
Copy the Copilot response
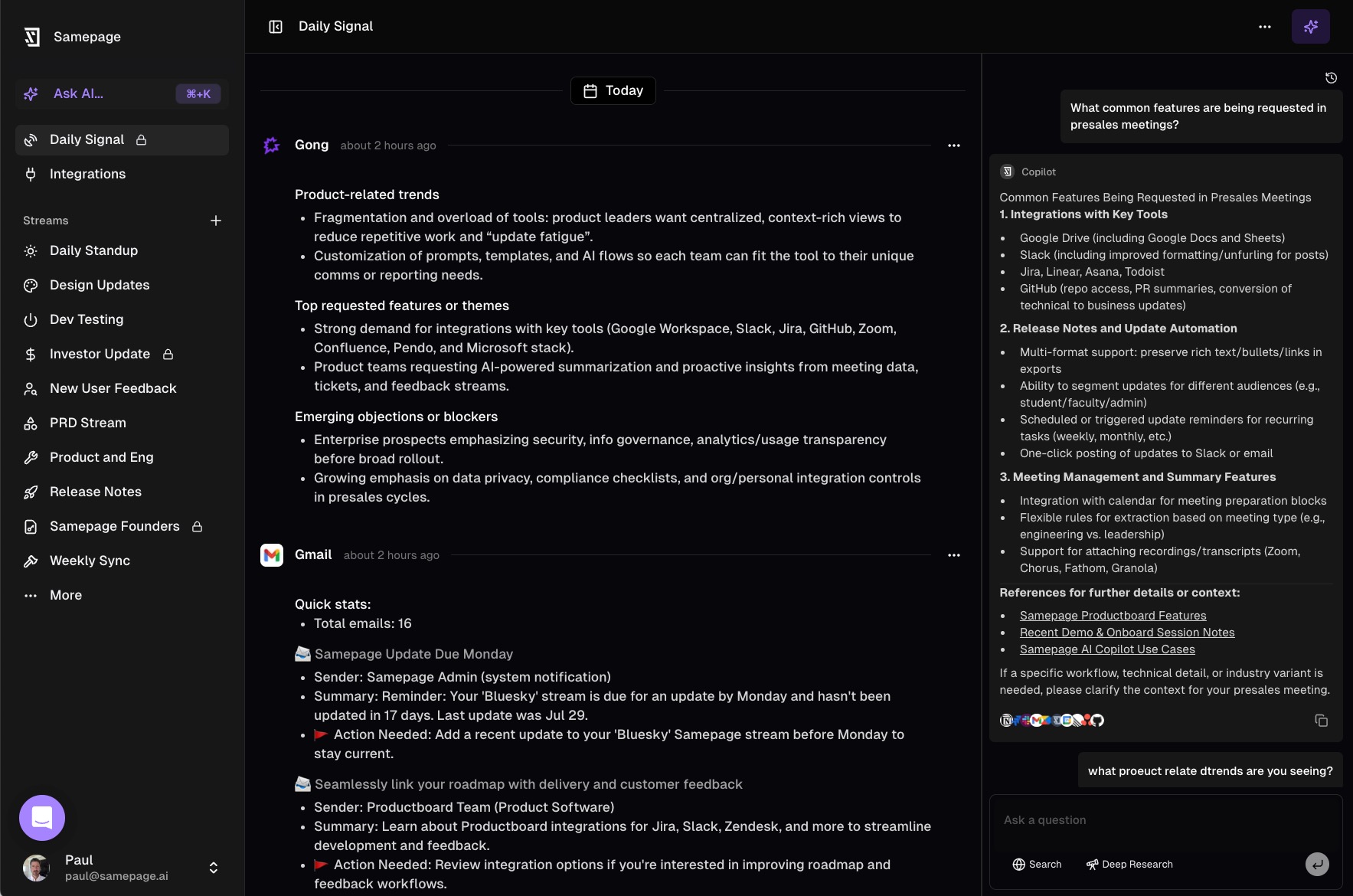(x=1322, y=721)
